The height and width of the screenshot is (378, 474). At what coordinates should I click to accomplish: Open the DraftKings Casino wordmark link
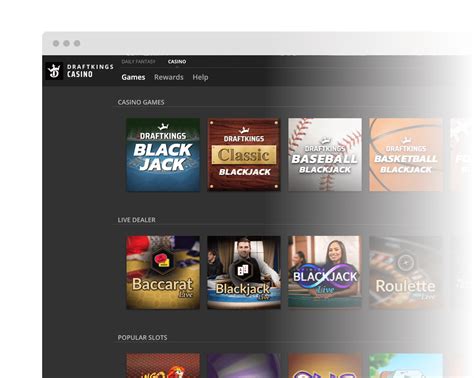90,71
